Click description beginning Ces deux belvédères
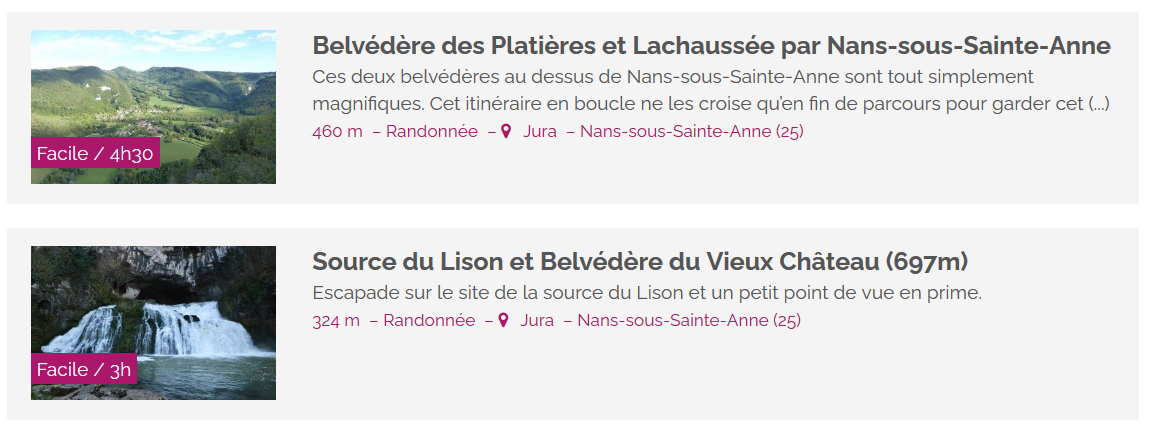The height and width of the screenshot is (434, 1154). tap(711, 90)
